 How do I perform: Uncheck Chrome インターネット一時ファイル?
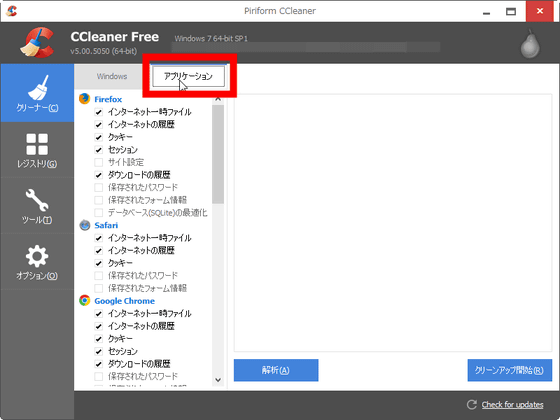point(99,314)
